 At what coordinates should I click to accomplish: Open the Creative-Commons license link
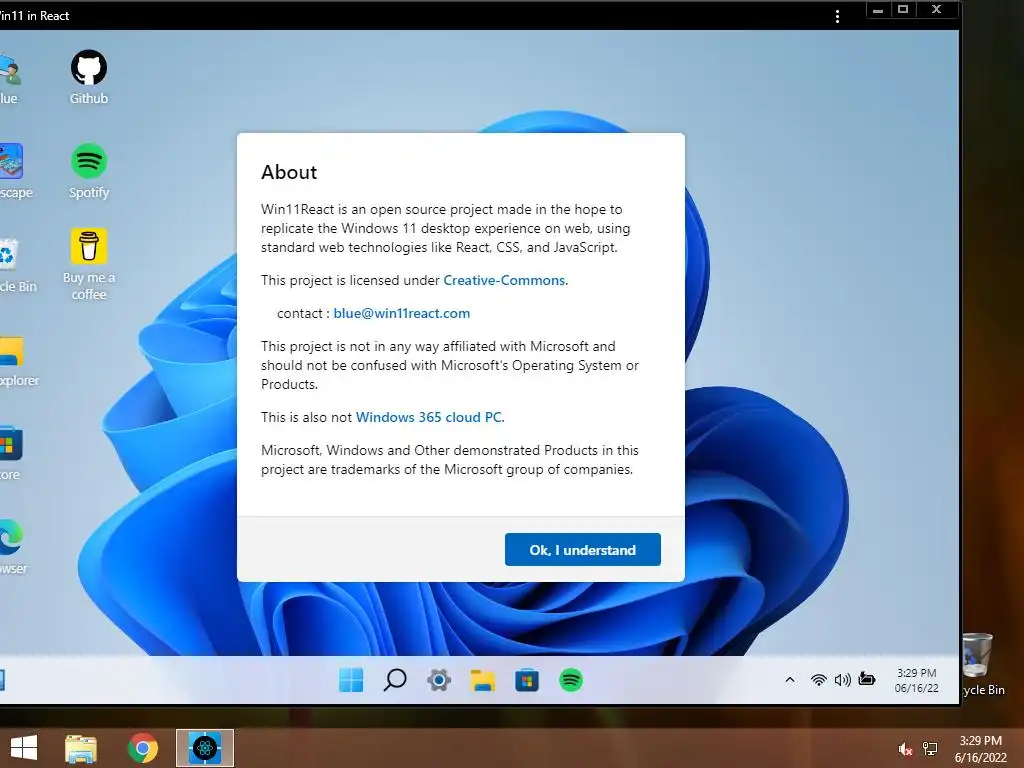point(505,280)
